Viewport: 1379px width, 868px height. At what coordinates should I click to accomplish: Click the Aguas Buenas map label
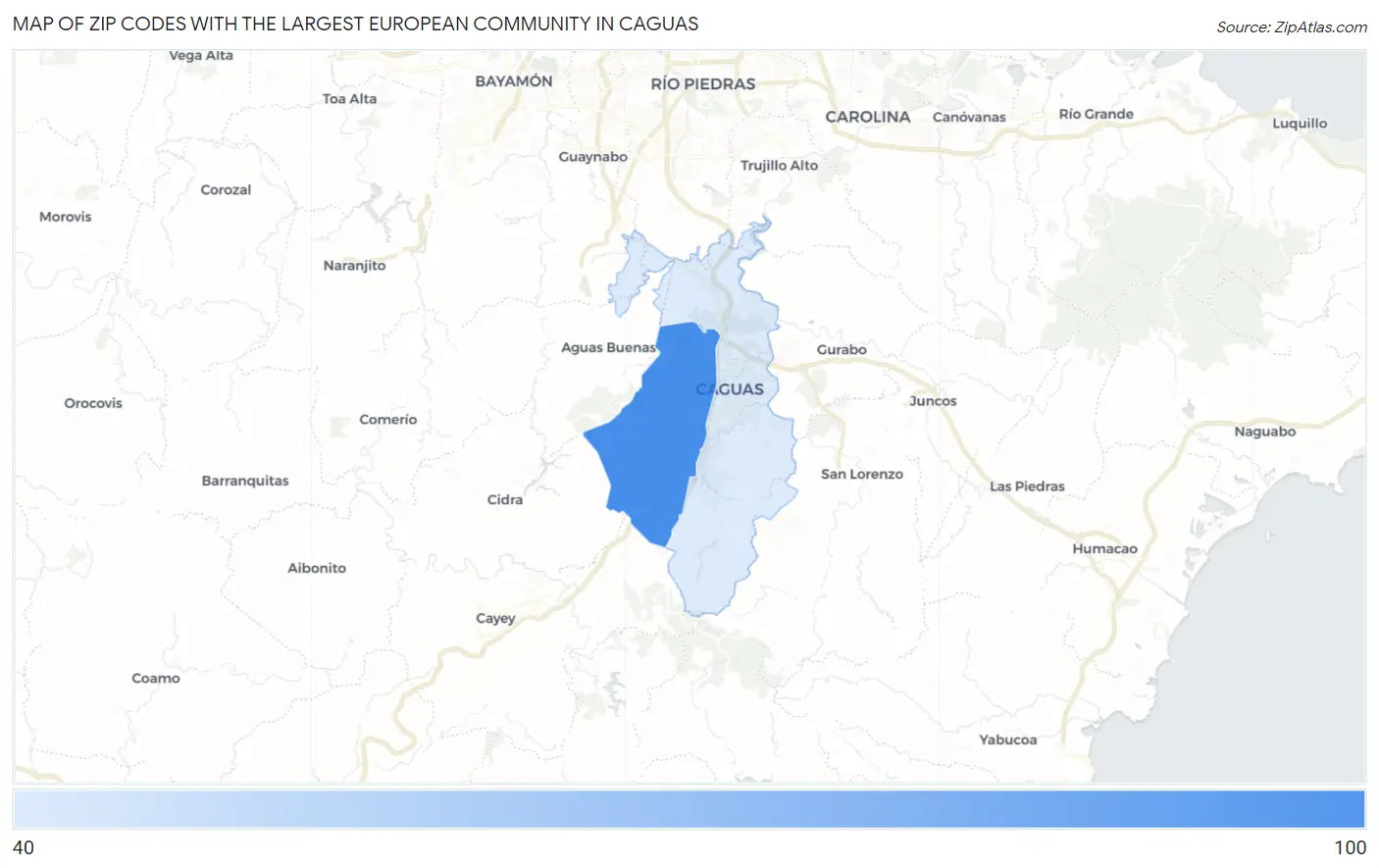tap(608, 347)
